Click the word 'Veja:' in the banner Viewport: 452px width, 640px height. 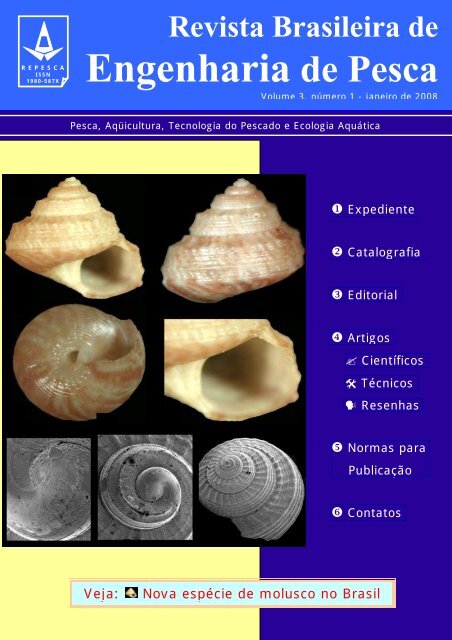pos(100,593)
